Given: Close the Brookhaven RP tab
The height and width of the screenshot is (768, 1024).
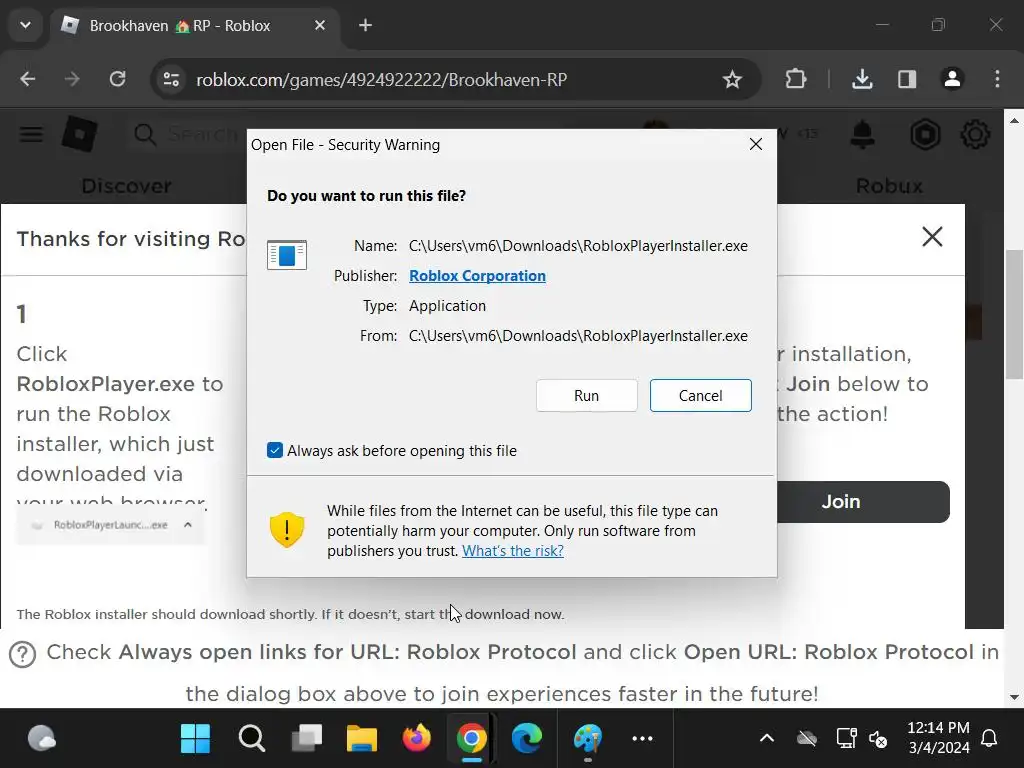Looking at the screenshot, I should click(319, 25).
